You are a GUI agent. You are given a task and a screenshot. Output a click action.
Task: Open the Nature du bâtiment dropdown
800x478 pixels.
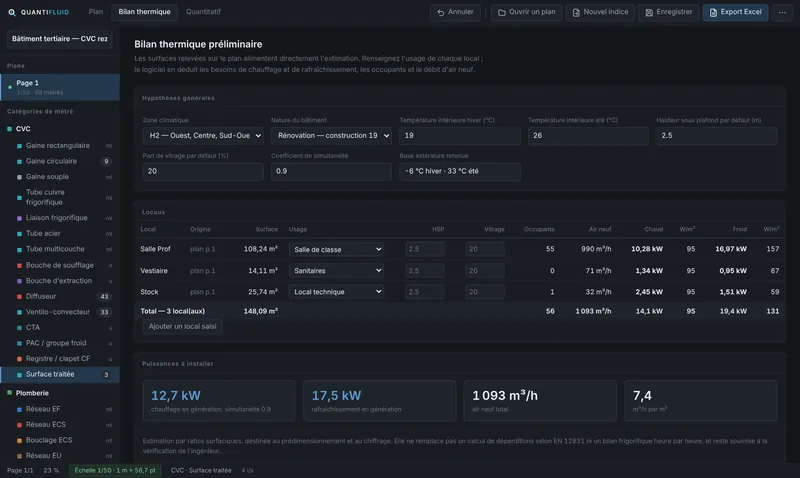[x=331, y=136]
